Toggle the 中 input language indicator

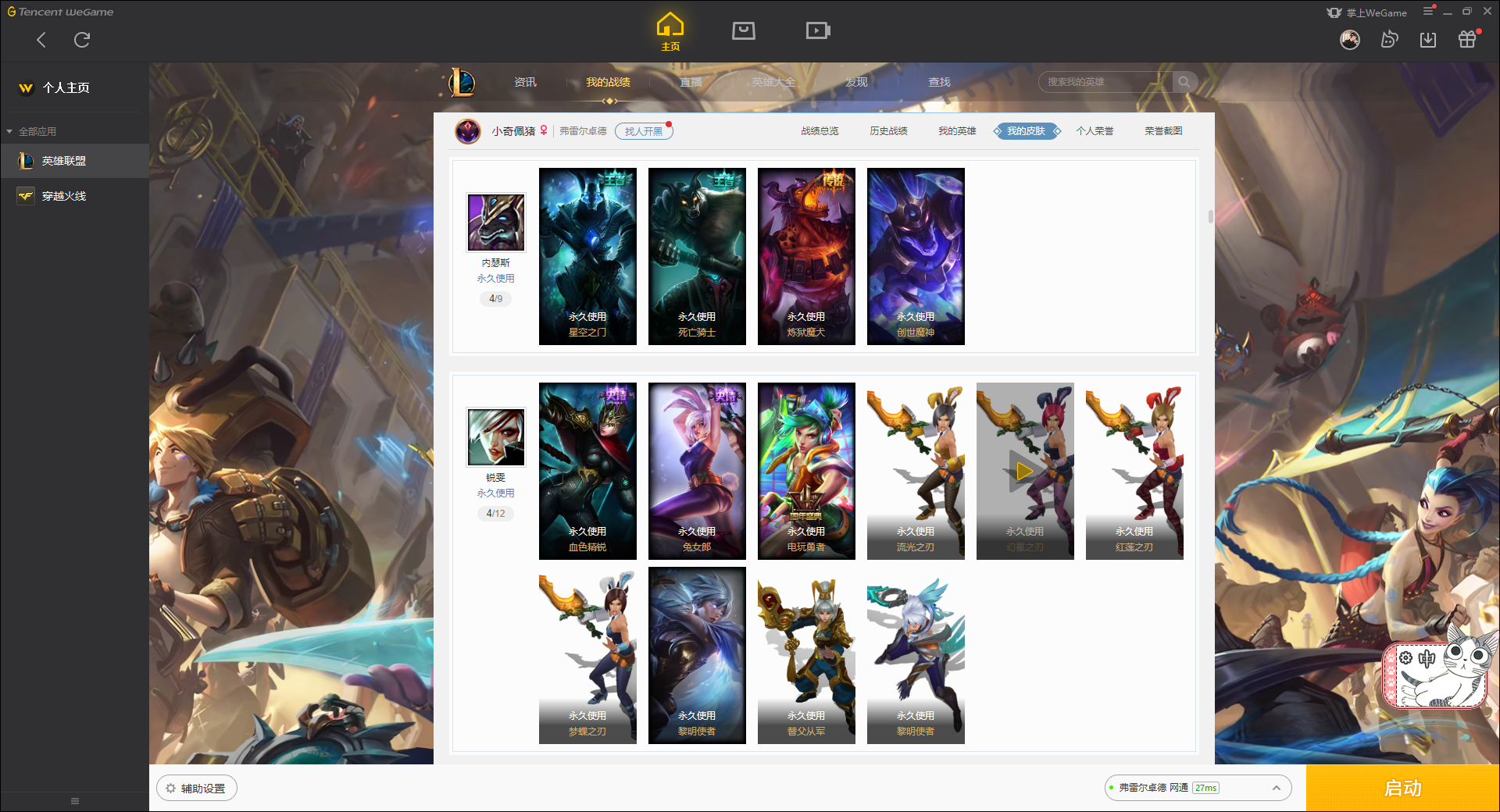[1427, 658]
